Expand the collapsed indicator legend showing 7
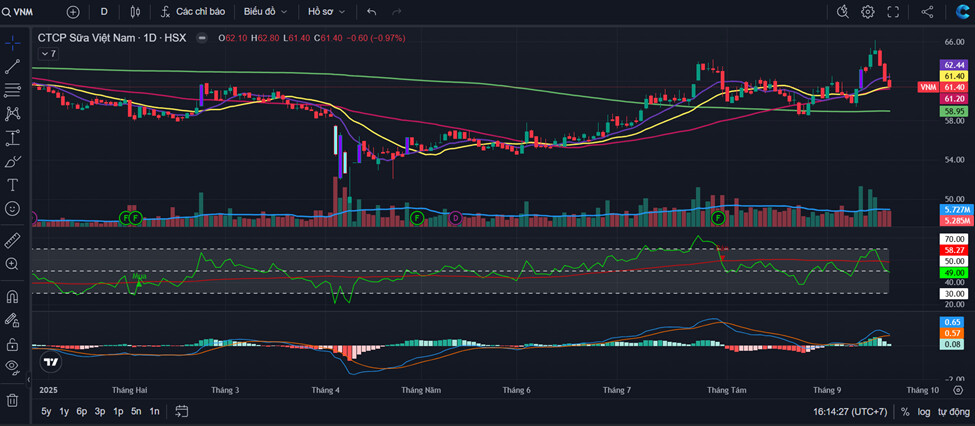The height and width of the screenshot is (426, 975). coord(47,53)
